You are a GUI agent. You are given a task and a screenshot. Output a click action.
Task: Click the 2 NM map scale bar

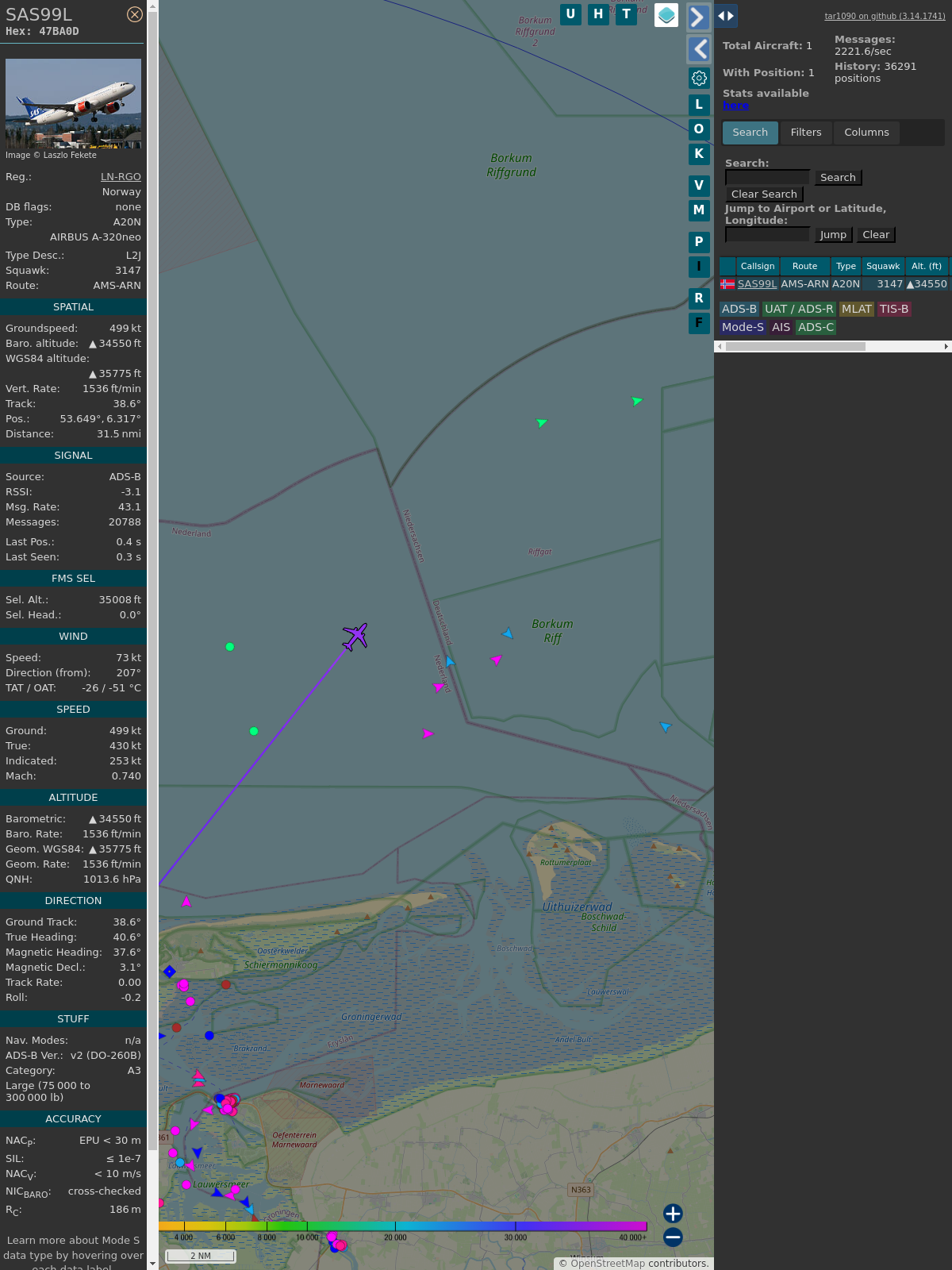tap(201, 1256)
